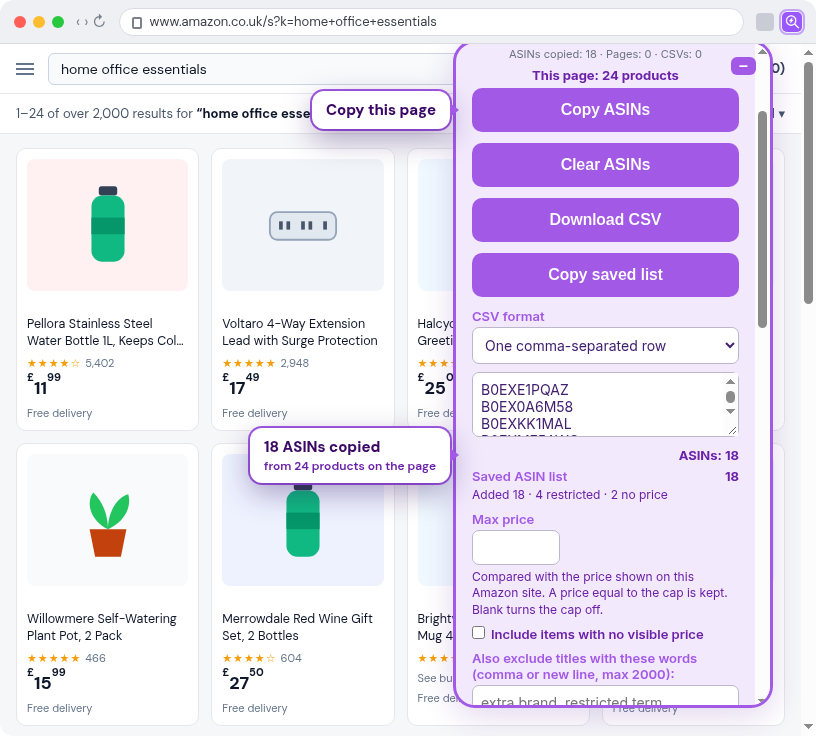Click the 'This page: 24 products' text

click(605, 76)
